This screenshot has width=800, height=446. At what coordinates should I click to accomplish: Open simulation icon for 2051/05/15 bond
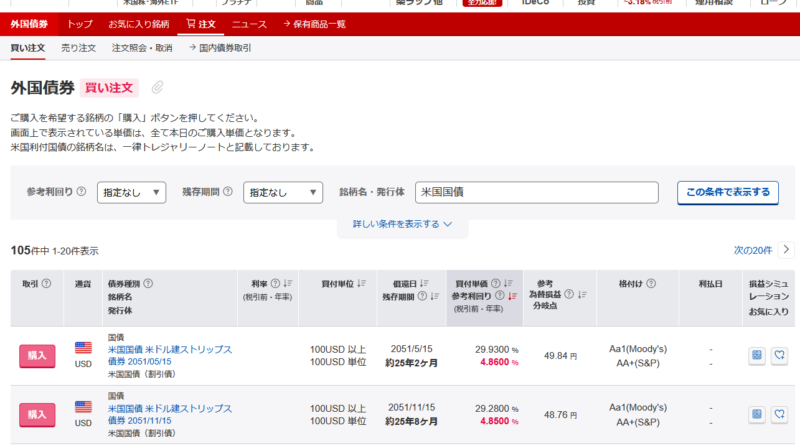pyautogui.click(x=757, y=355)
